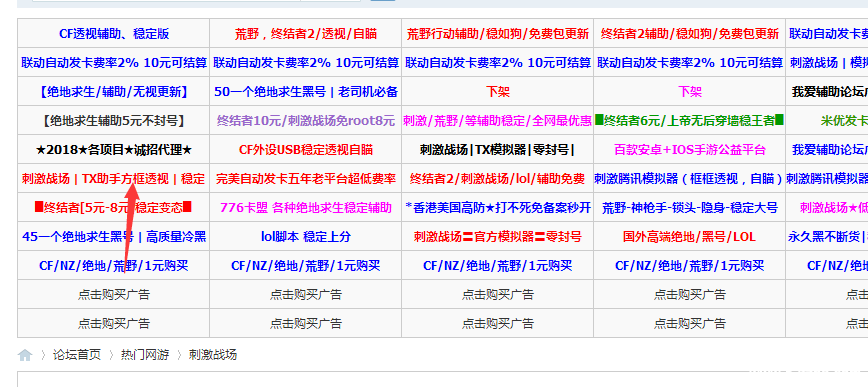868x387 pixels.
Task: Open 50一个绝地求生黑号 | 老司机必备 link
Action: coord(306,92)
